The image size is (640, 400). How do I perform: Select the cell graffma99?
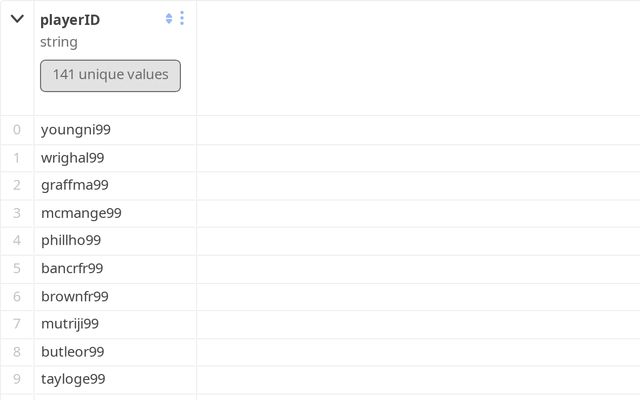(x=75, y=185)
